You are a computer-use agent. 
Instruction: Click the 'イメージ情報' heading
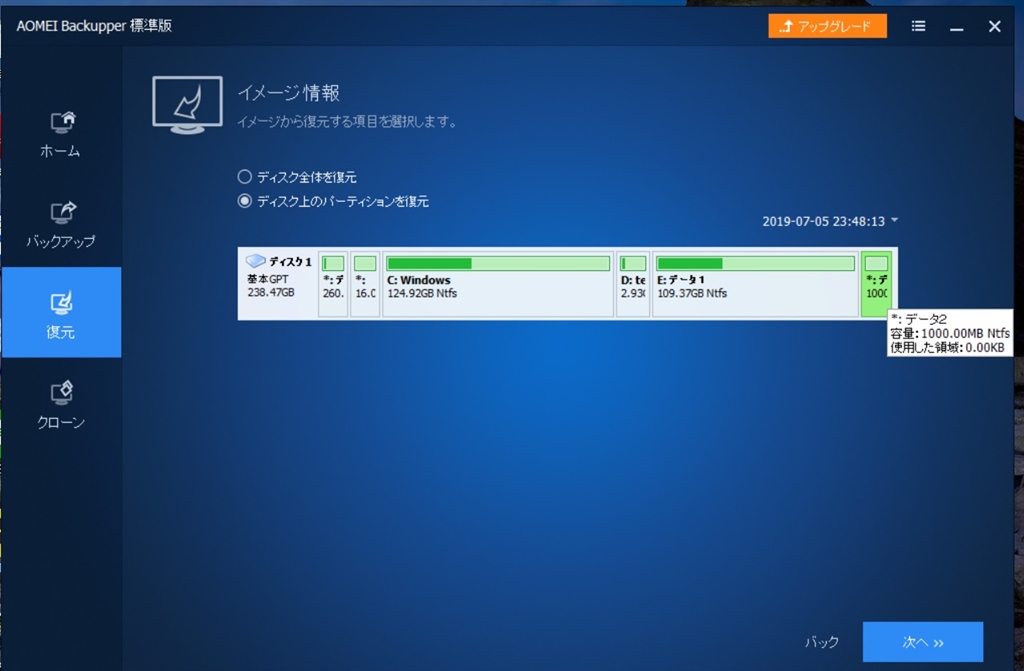coord(288,93)
